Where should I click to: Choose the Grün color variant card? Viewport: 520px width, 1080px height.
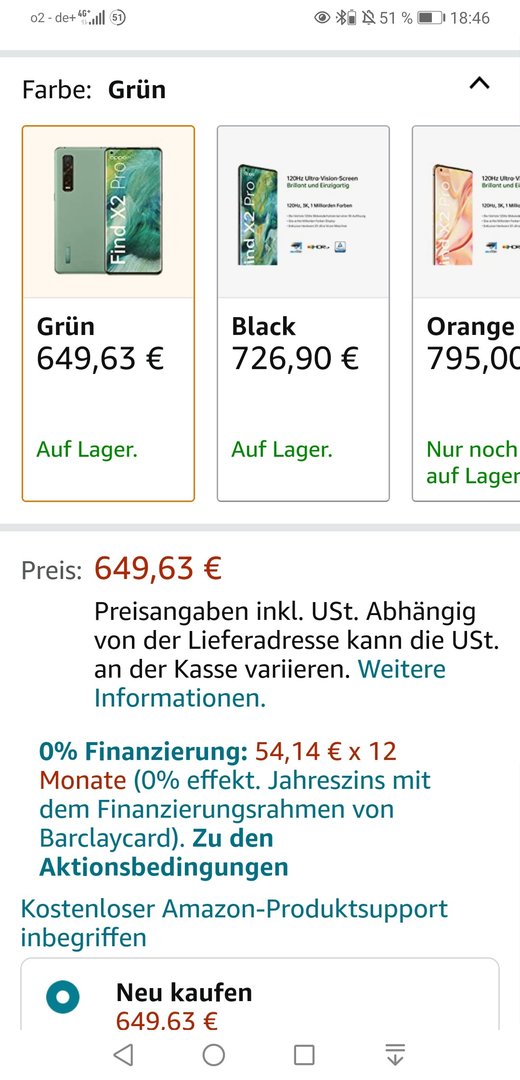[108, 313]
